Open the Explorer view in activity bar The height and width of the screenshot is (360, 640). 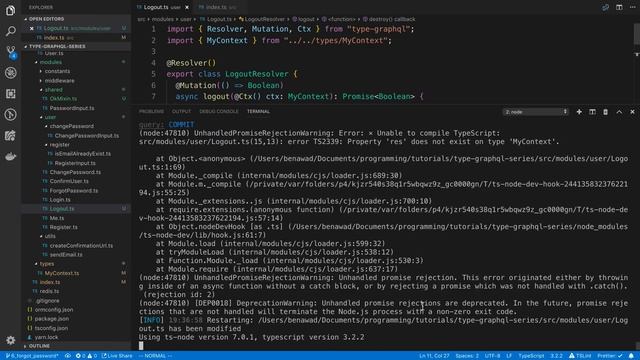pos(11,10)
